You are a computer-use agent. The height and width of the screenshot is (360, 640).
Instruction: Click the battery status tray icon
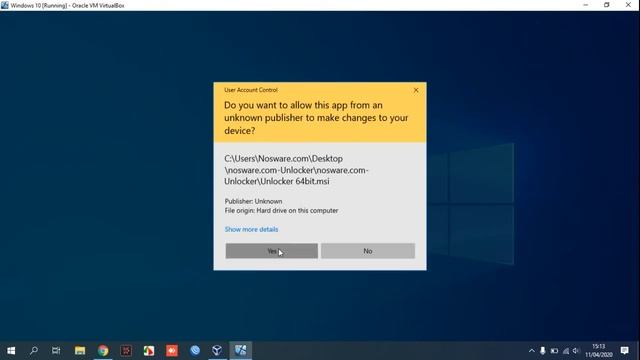click(554, 351)
